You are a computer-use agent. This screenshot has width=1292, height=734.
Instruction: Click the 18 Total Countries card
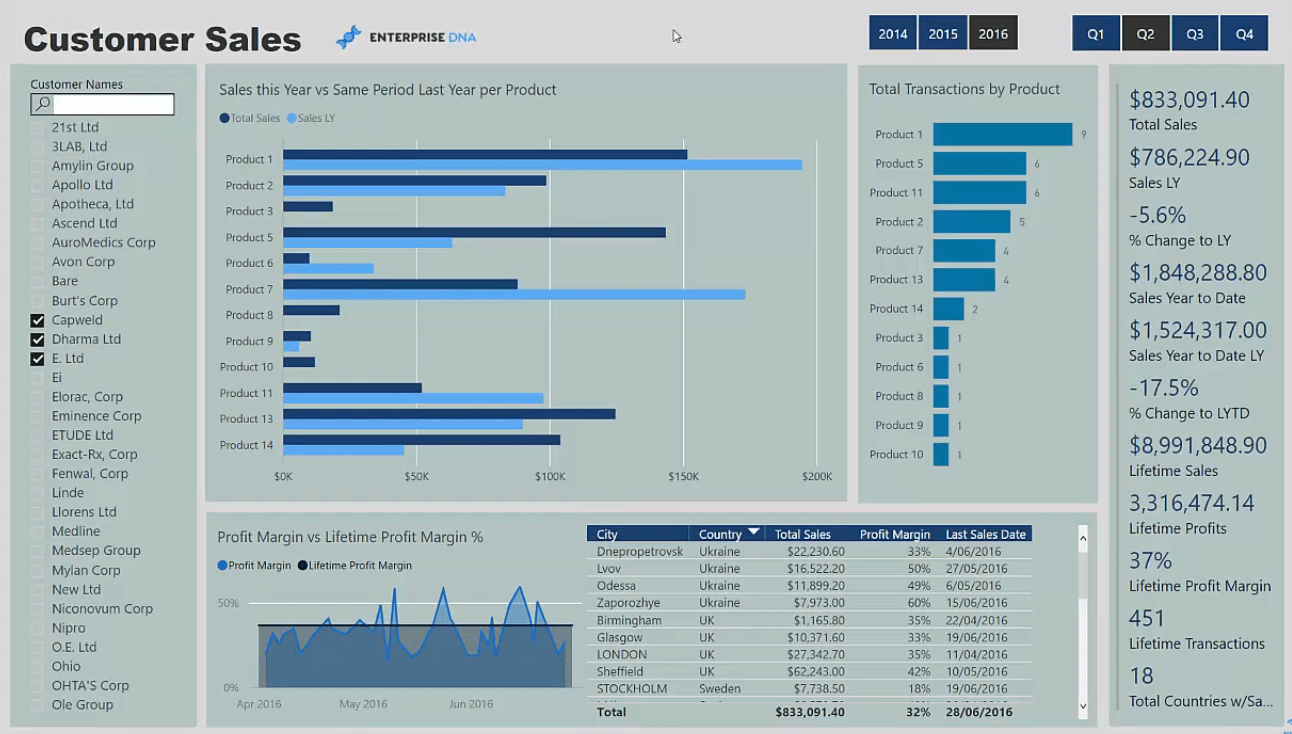[1201, 687]
